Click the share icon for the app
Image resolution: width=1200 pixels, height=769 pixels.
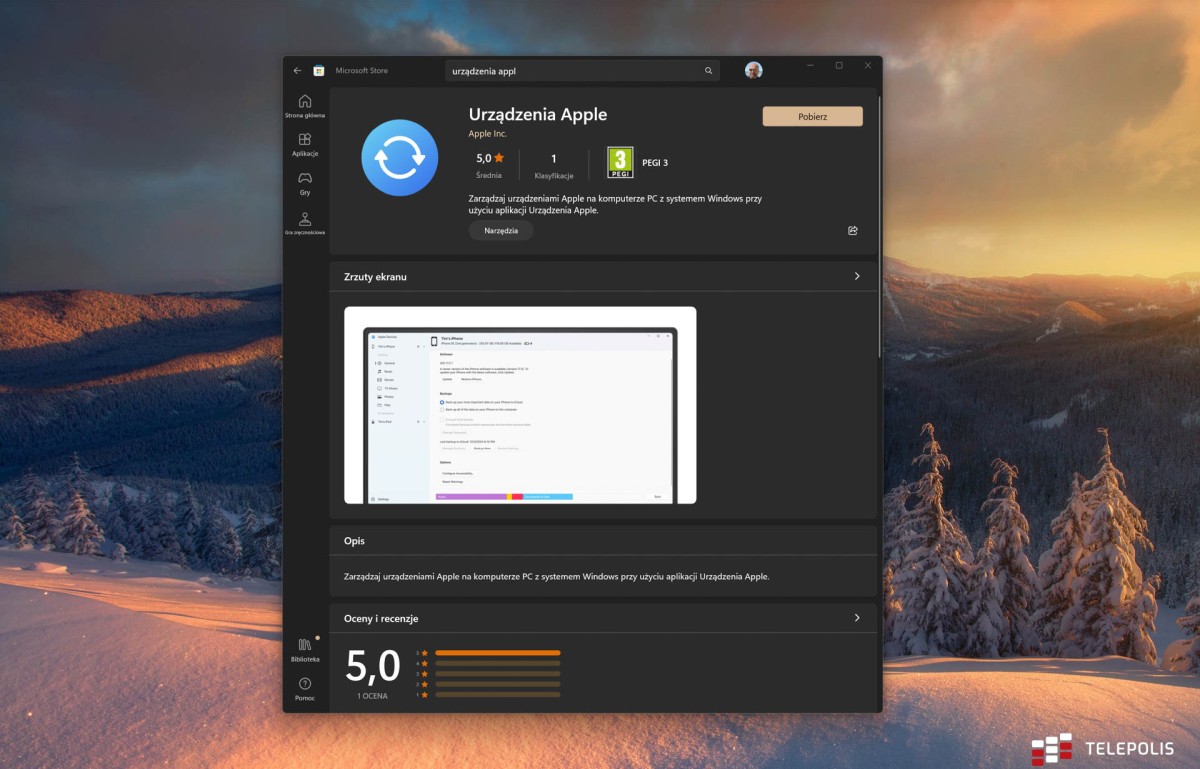(852, 230)
